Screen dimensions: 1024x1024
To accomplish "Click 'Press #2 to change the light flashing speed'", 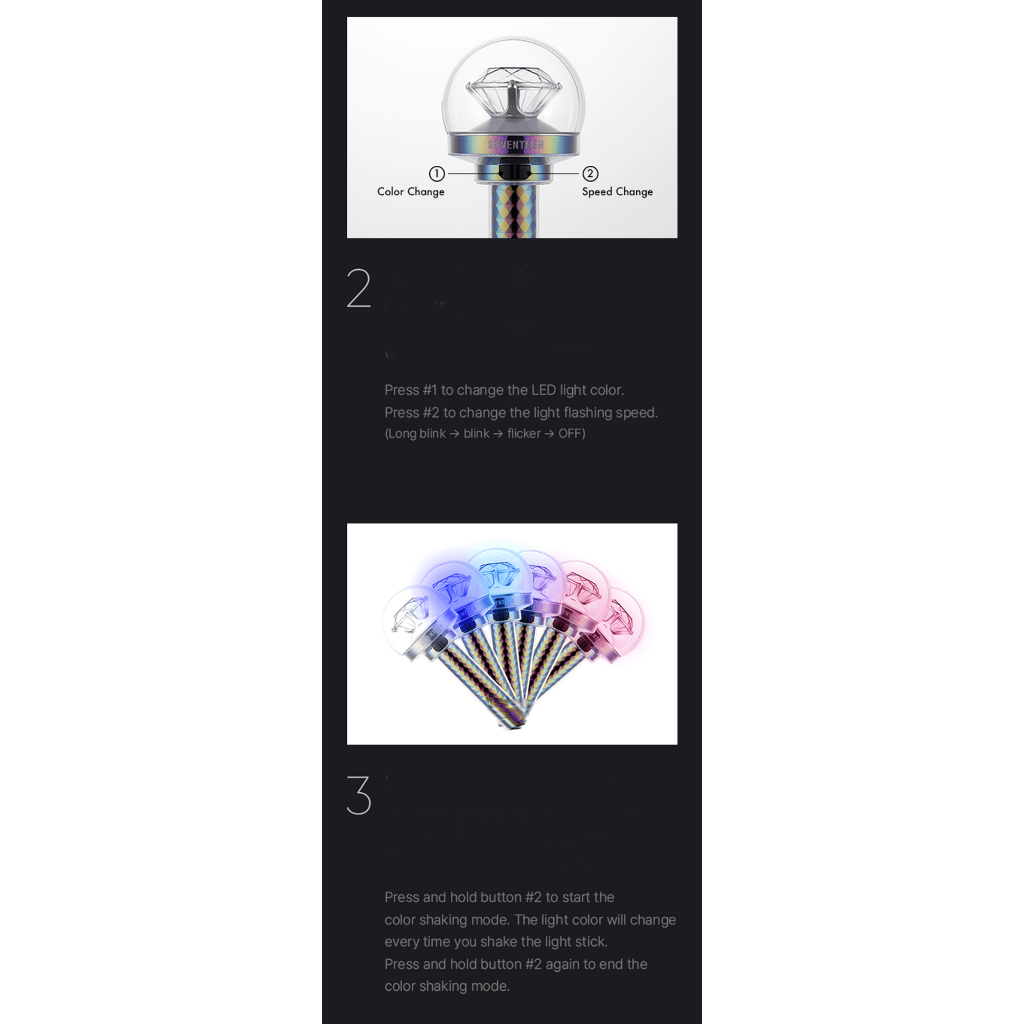I will (x=521, y=413).
